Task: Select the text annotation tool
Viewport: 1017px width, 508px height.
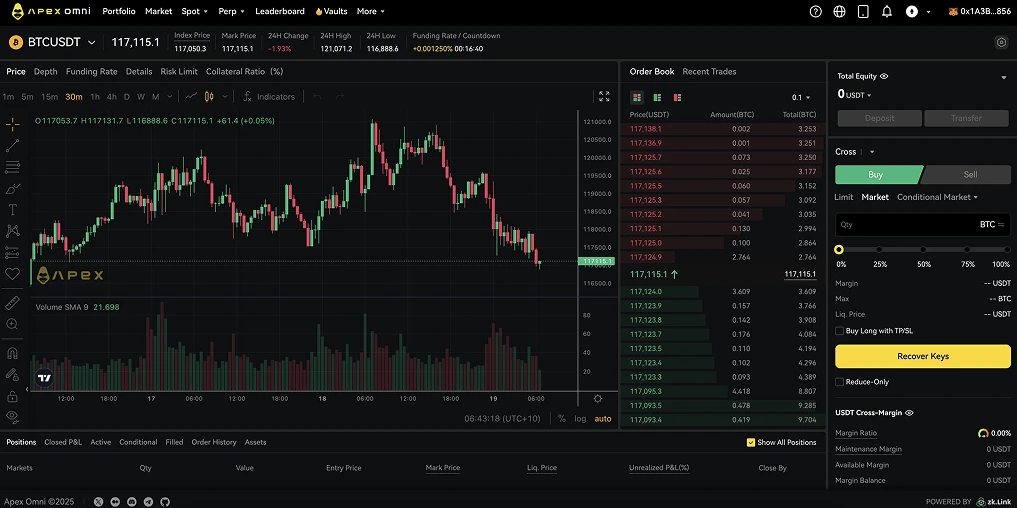Action: (12, 210)
